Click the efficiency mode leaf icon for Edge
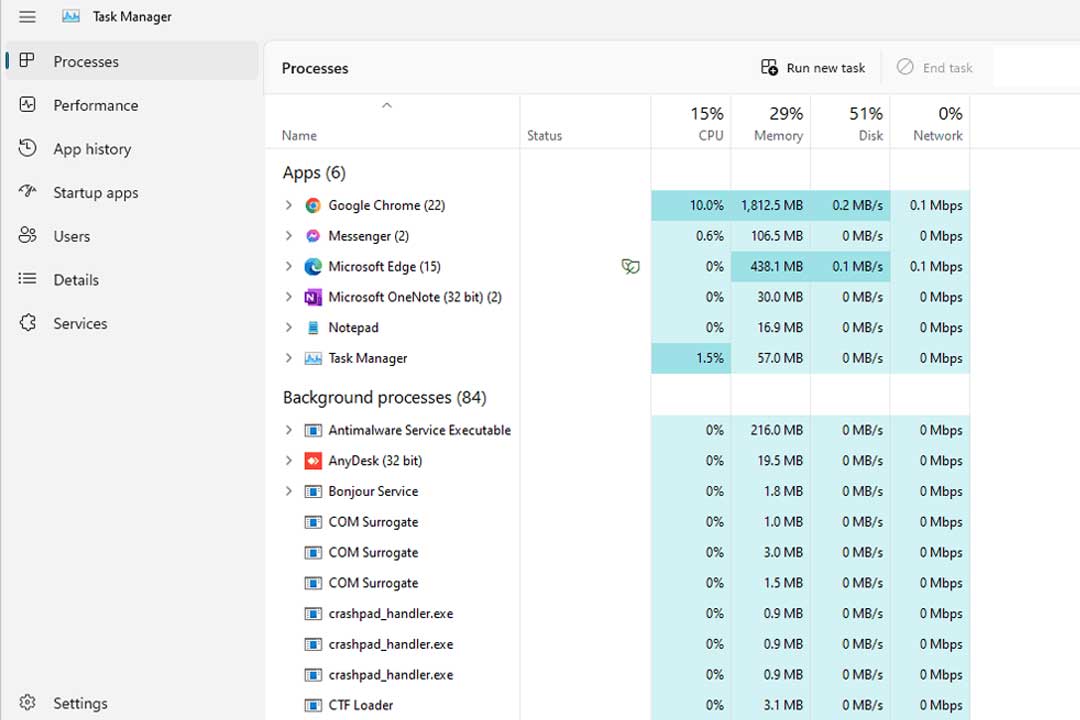This screenshot has height=720, width=1080. click(x=630, y=266)
